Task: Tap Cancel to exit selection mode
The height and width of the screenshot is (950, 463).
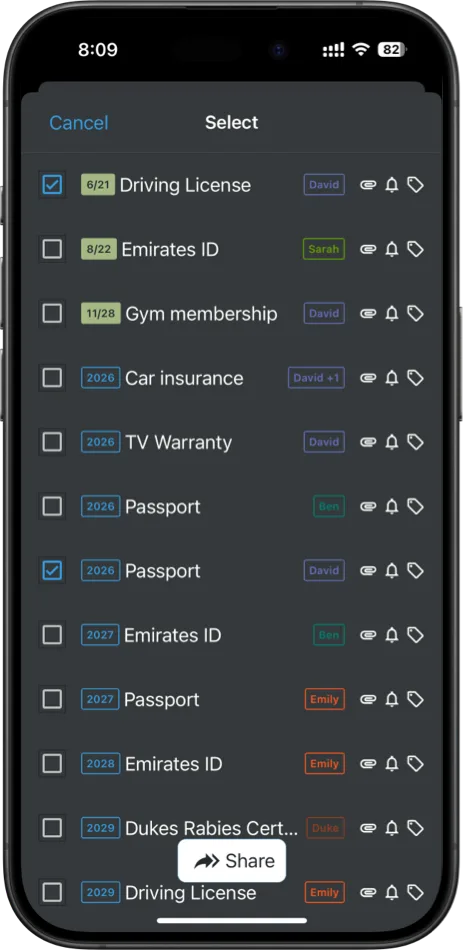Action: click(79, 123)
